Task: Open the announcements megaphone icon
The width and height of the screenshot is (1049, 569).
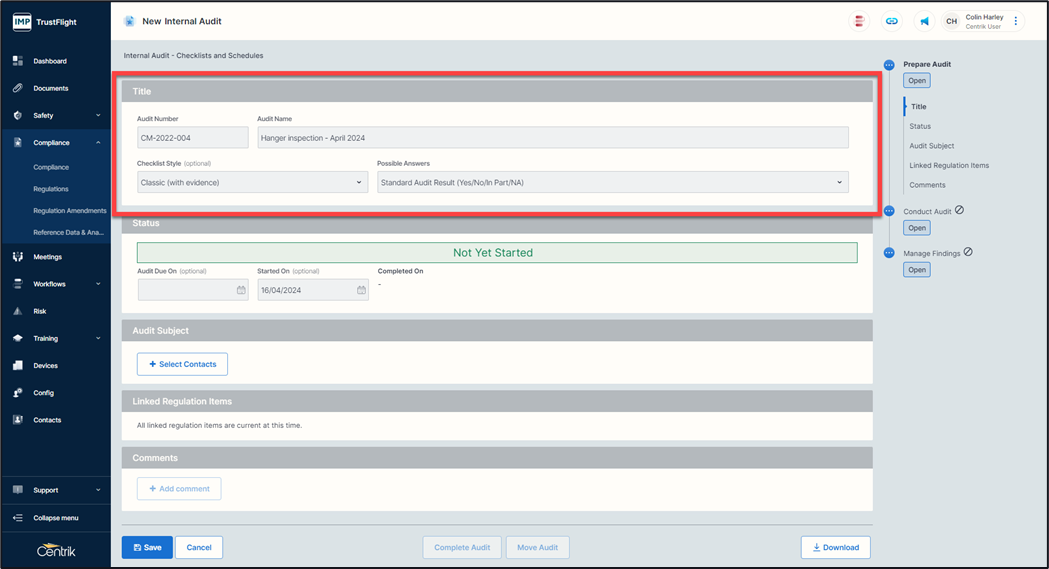Action: pyautogui.click(x=924, y=21)
